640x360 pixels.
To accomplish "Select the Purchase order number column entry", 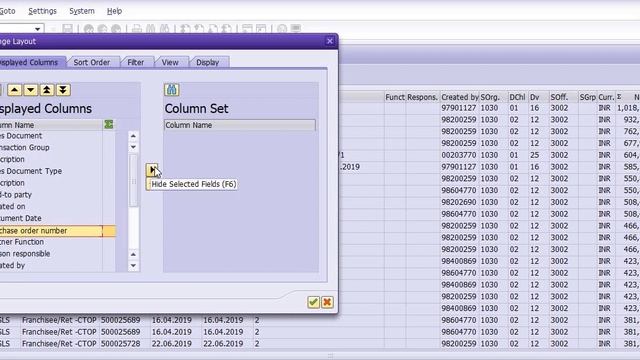I will point(51,231).
